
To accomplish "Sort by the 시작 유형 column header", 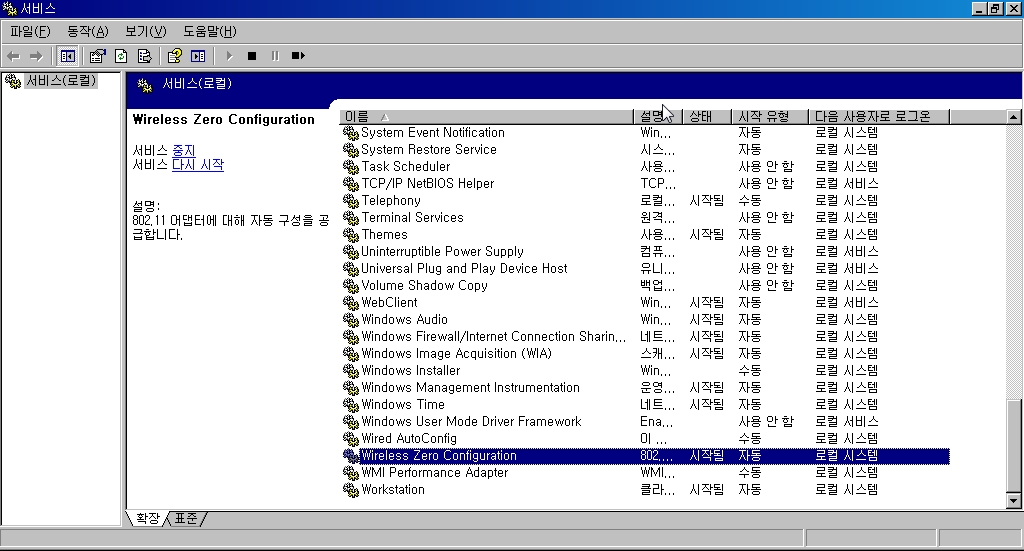I will click(769, 116).
